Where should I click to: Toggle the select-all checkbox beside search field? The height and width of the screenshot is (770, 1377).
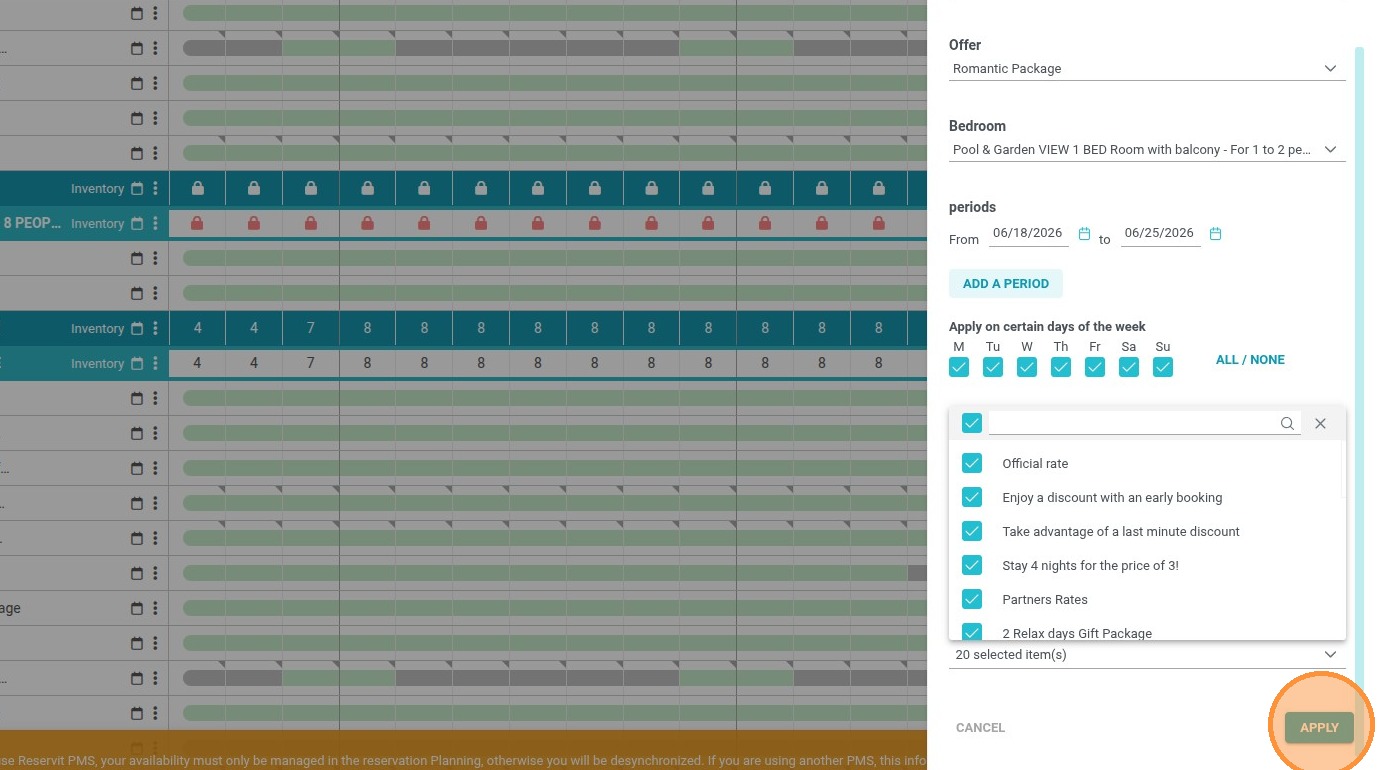point(972,423)
